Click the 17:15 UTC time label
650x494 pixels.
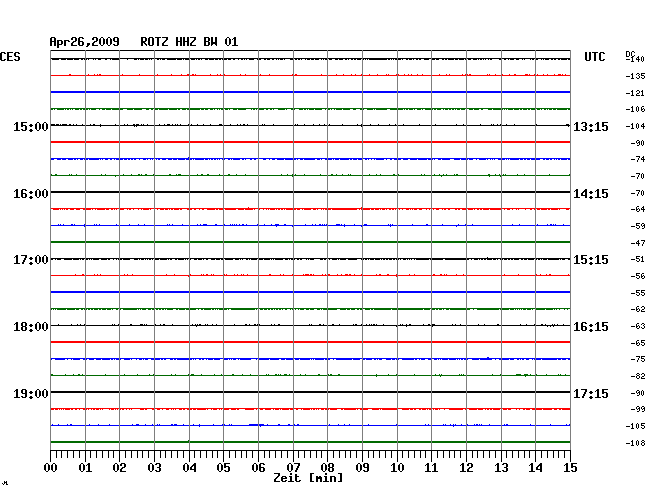click(x=591, y=393)
